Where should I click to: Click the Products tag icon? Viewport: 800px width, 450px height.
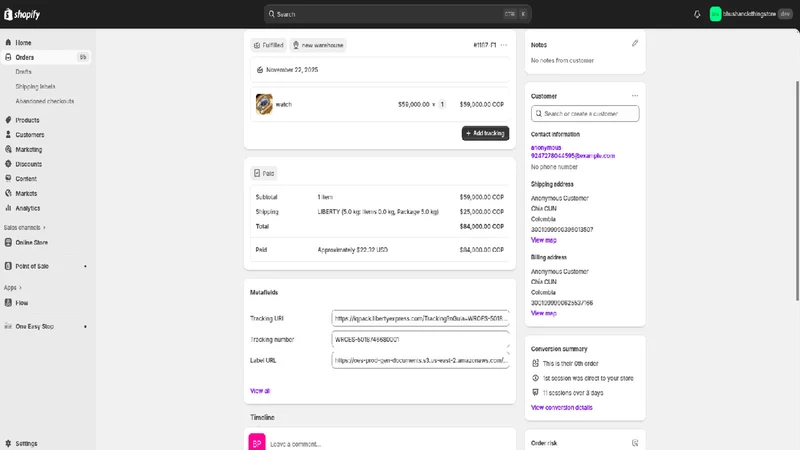tap(8, 120)
